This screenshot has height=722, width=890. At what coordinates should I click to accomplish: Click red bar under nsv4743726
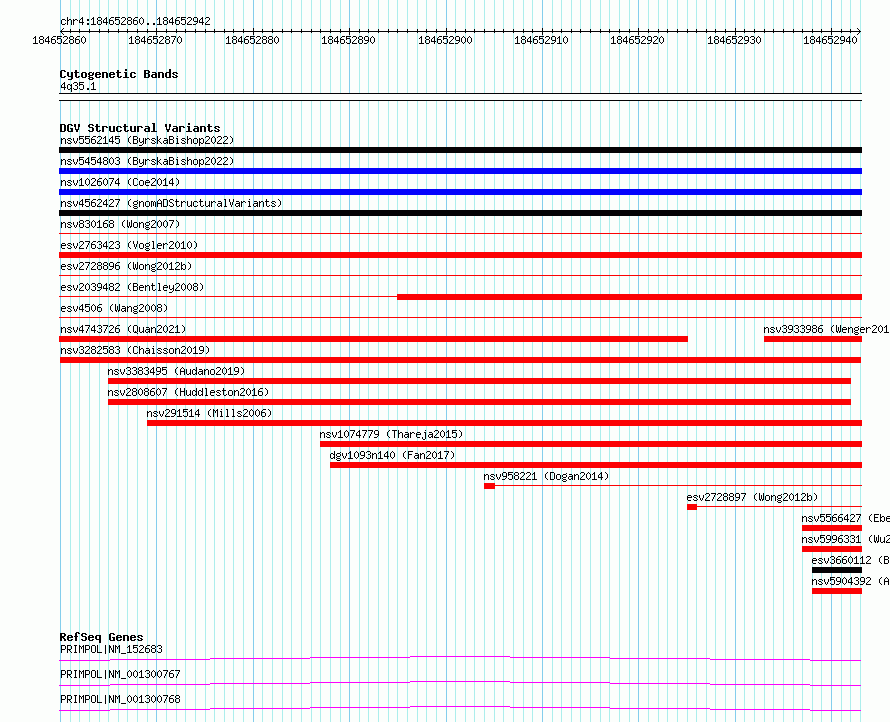[373, 339]
